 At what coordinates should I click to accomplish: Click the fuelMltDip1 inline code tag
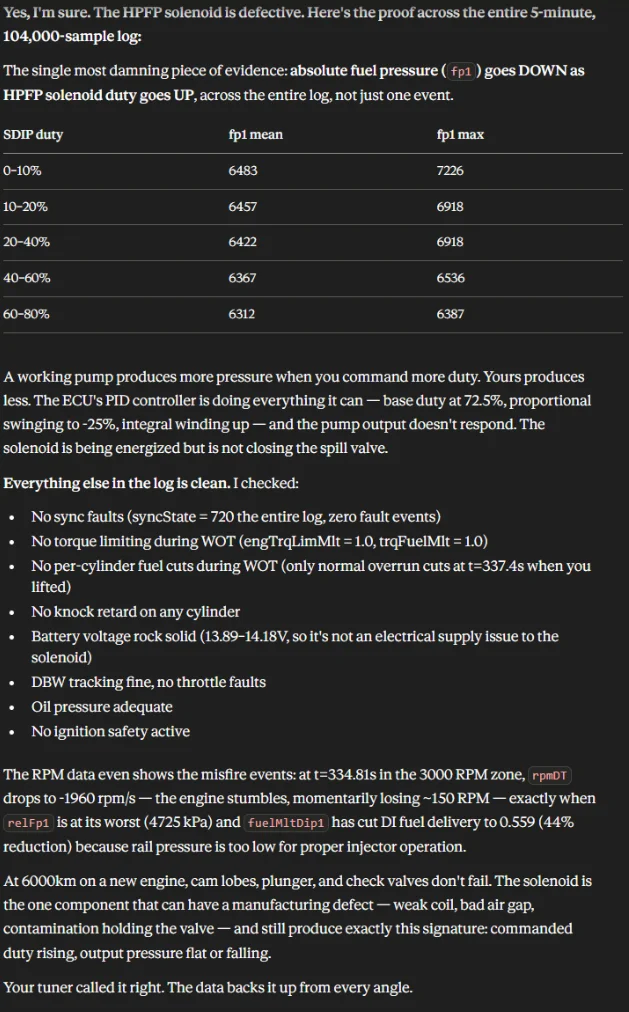tap(286, 823)
